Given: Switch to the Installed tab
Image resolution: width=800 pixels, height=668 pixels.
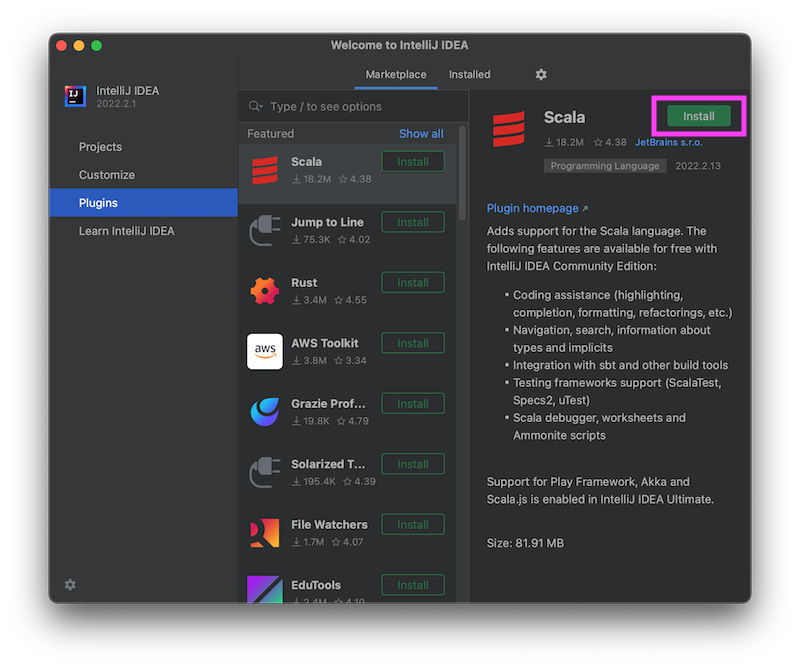Looking at the screenshot, I should coord(469,75).
